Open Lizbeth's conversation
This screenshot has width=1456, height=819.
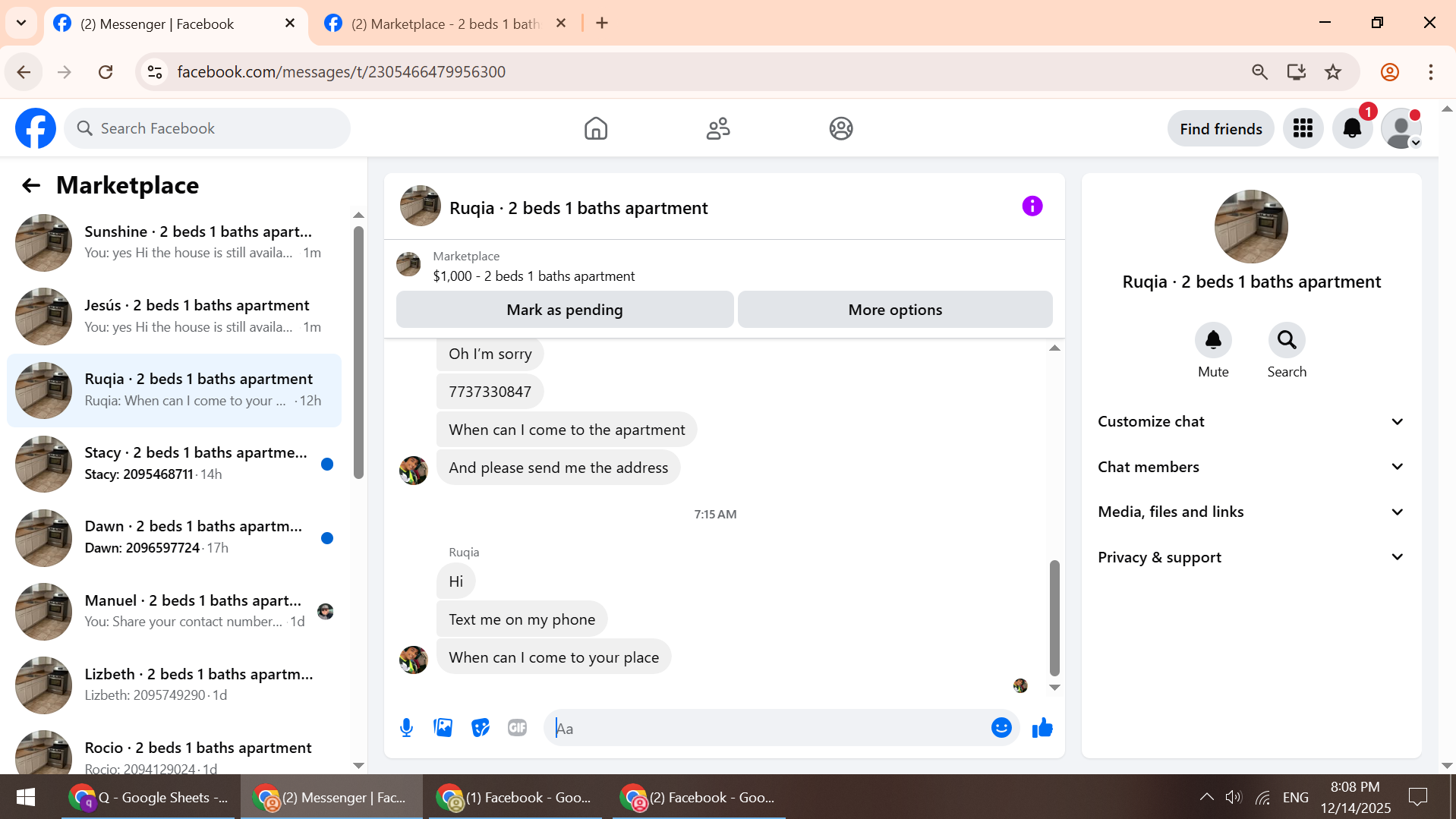(x=175, y=685)
